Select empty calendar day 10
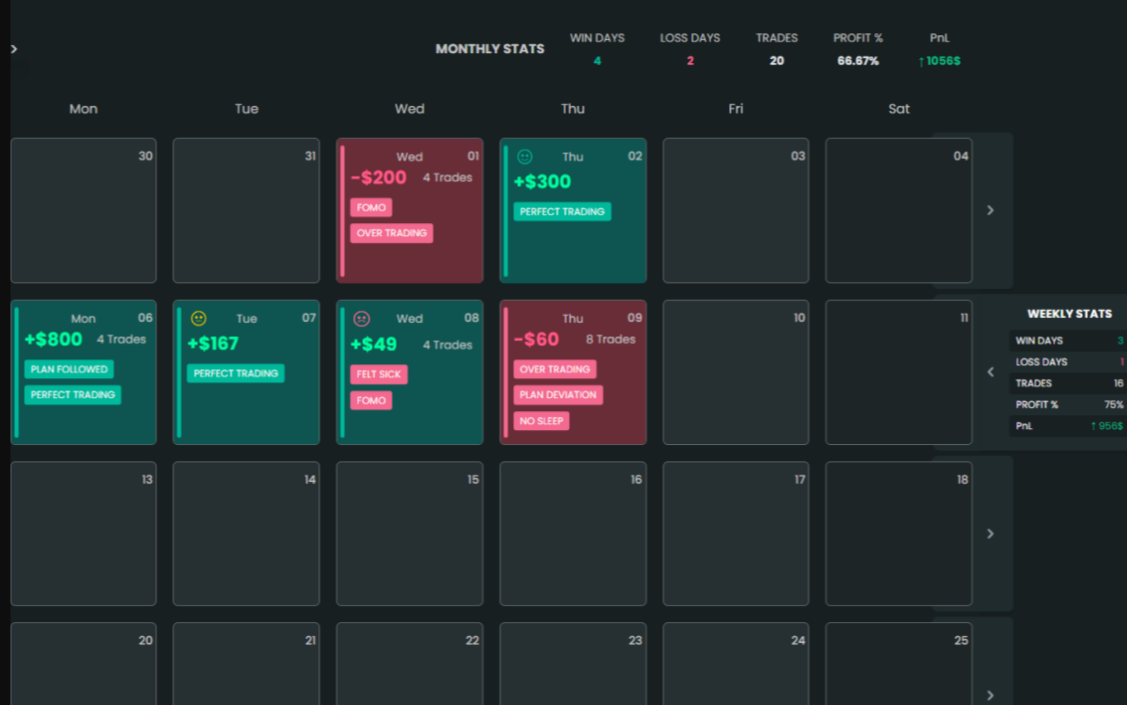 [x=736, y=372]
